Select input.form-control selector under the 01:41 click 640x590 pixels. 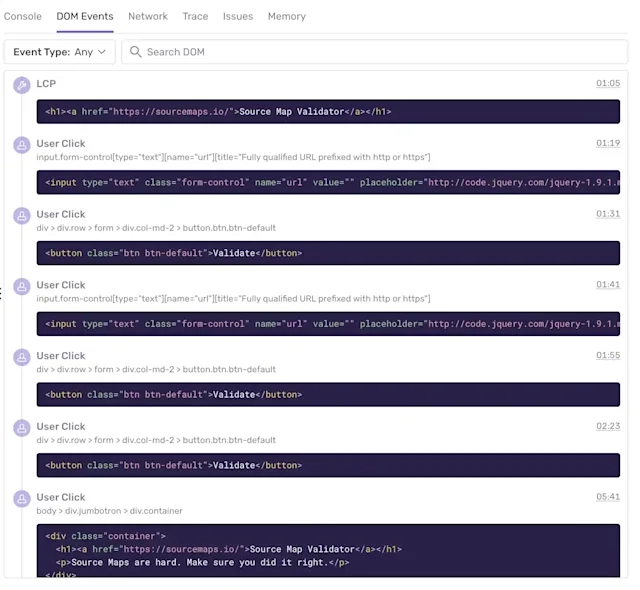click(233, 299)
